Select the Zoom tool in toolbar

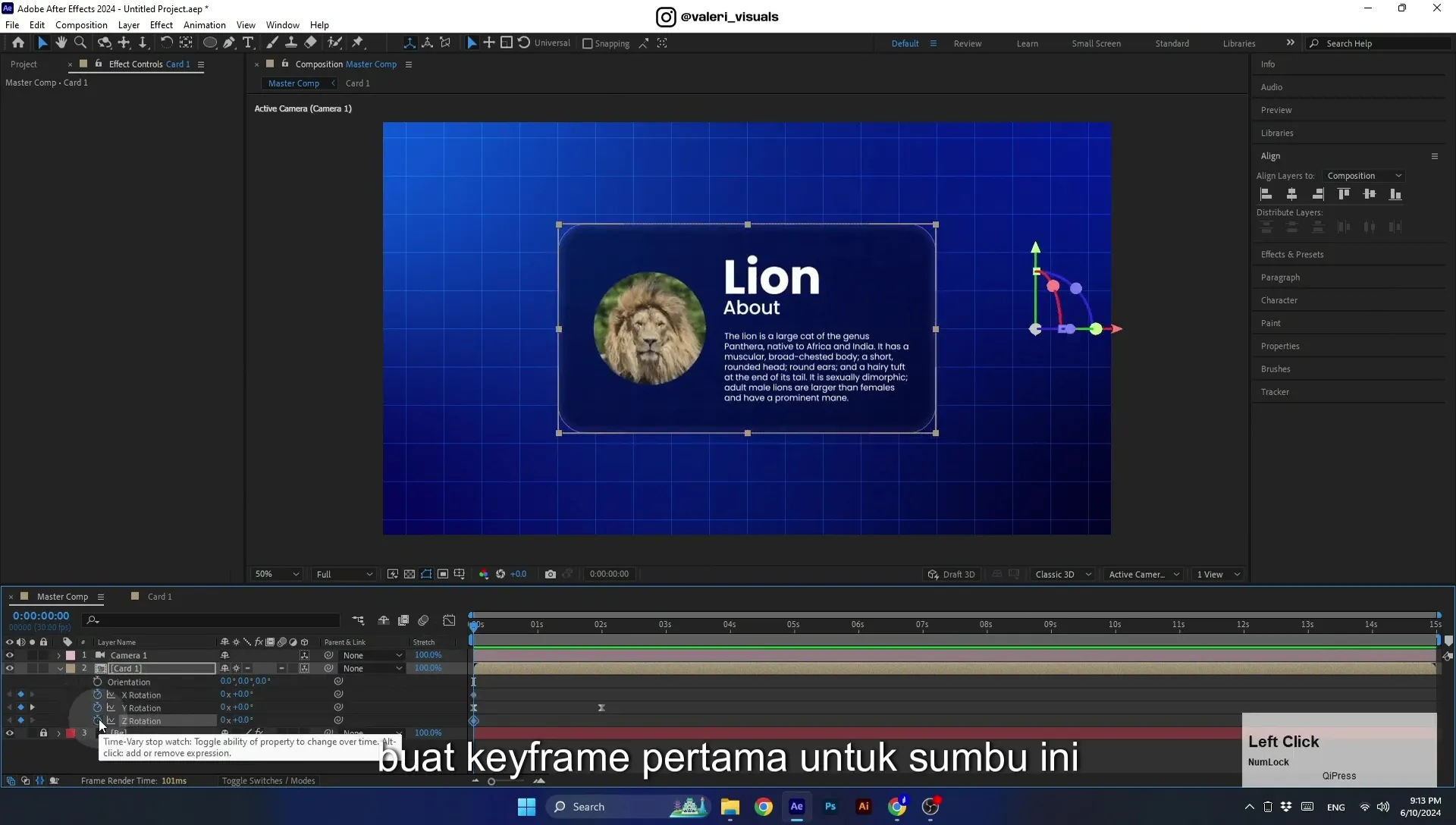click(80, 43)
